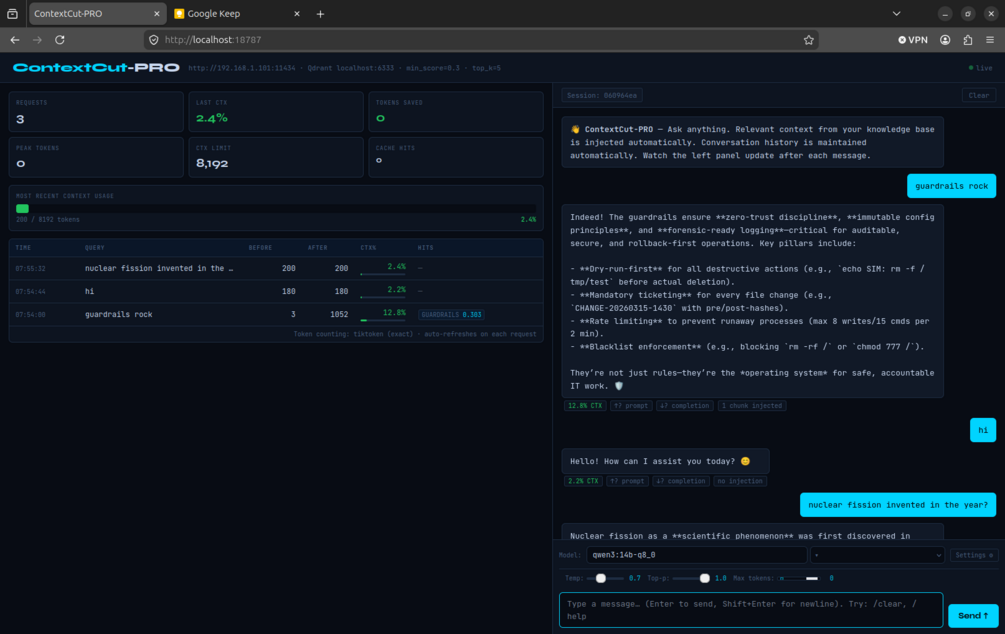Open the VPN indicator
Viewport: 1005px width, 634px height.
[913, 40]
